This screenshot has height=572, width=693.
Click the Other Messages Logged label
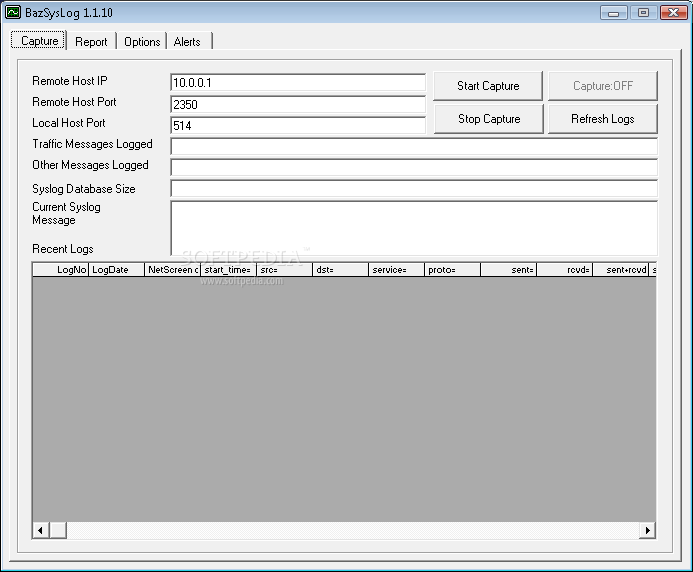(x=91, y=165)
